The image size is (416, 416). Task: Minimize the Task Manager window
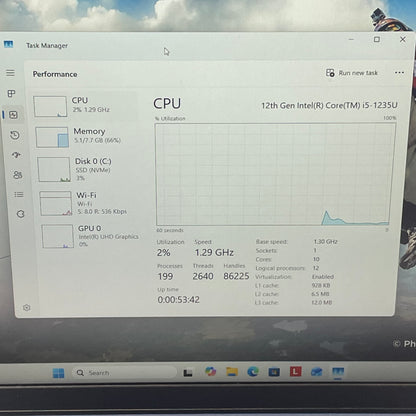(x=351, y=39)
